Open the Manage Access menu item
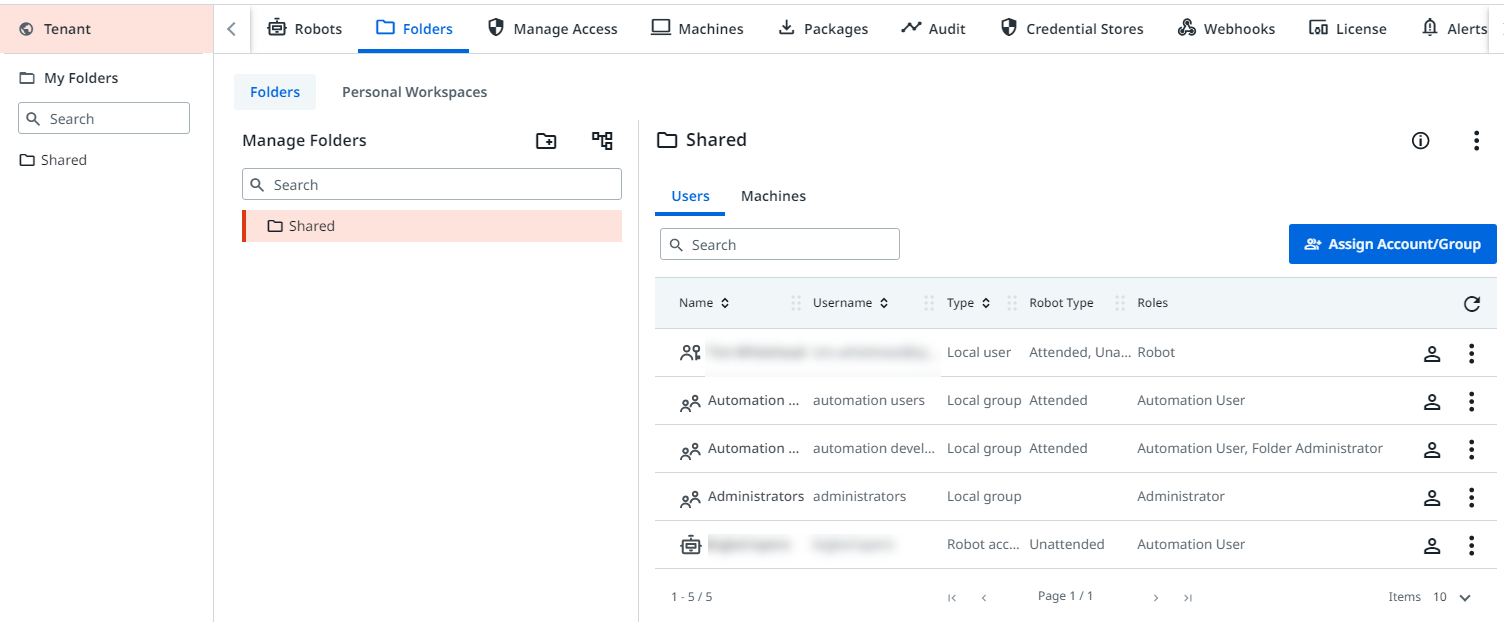1504x622 pixels. (x=553, y=29)
